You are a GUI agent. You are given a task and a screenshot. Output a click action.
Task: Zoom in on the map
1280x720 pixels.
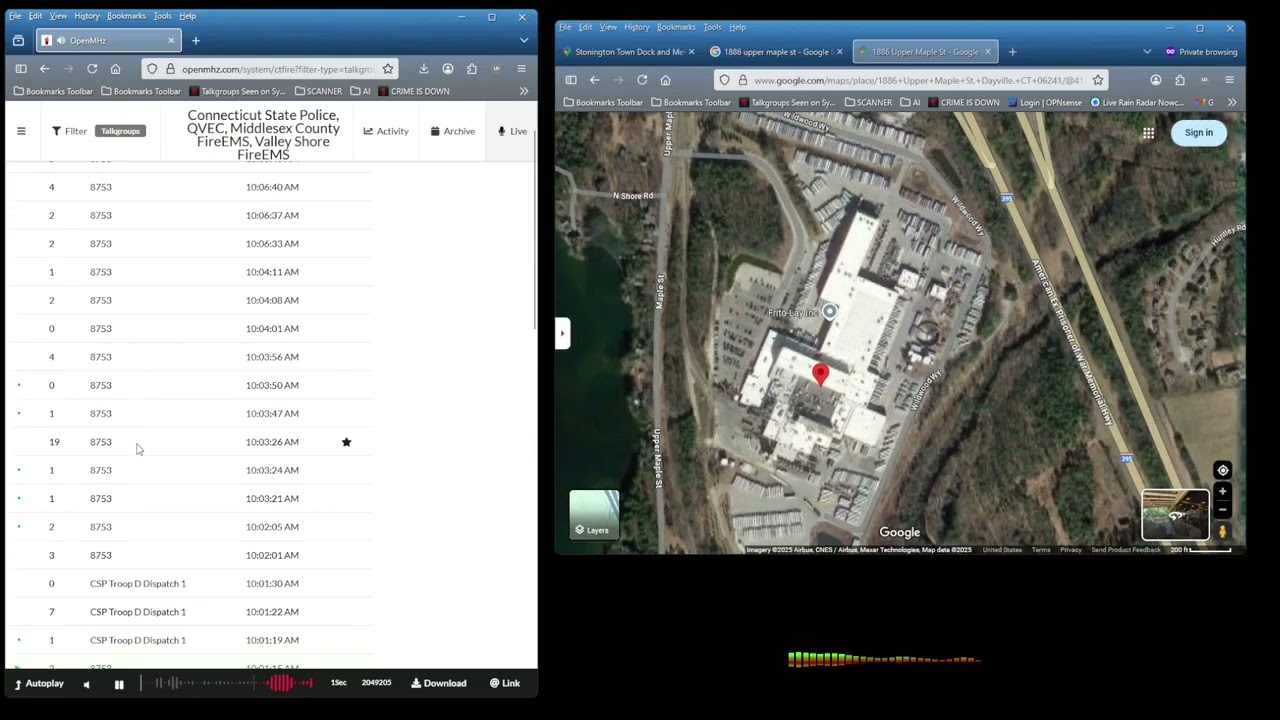click(x=1222, y=491)
